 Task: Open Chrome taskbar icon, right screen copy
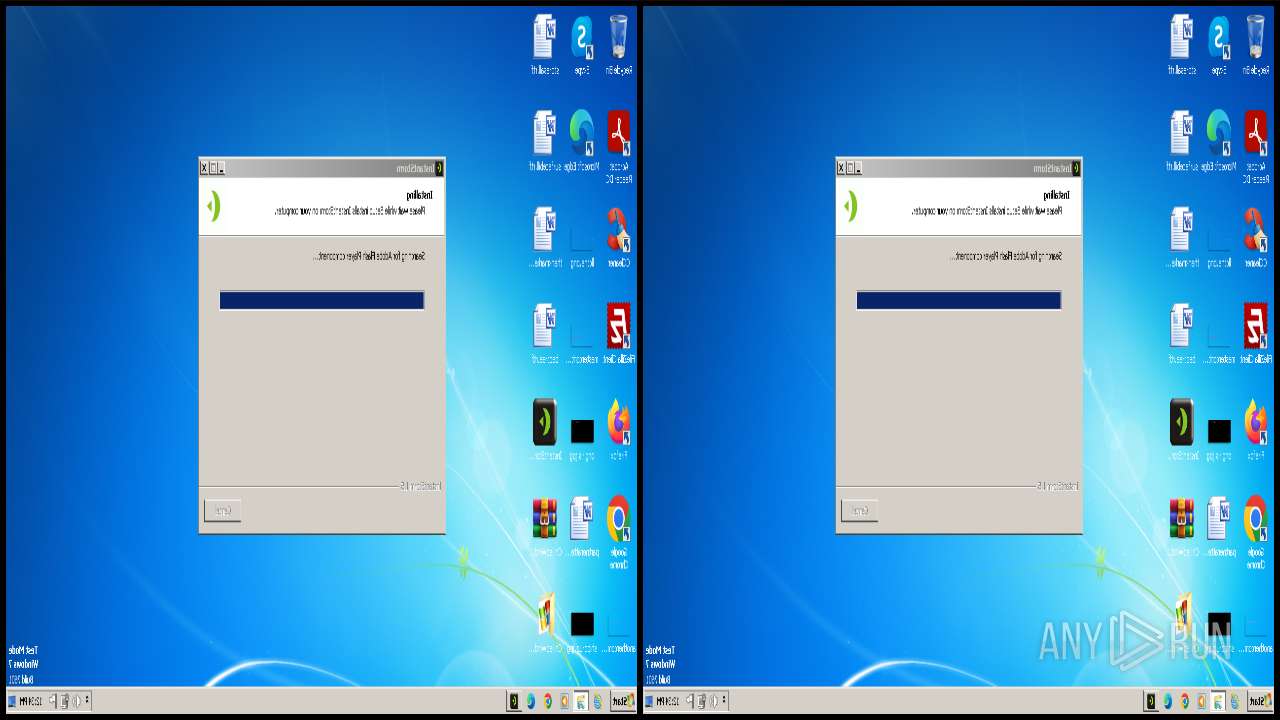(1184, 701)
